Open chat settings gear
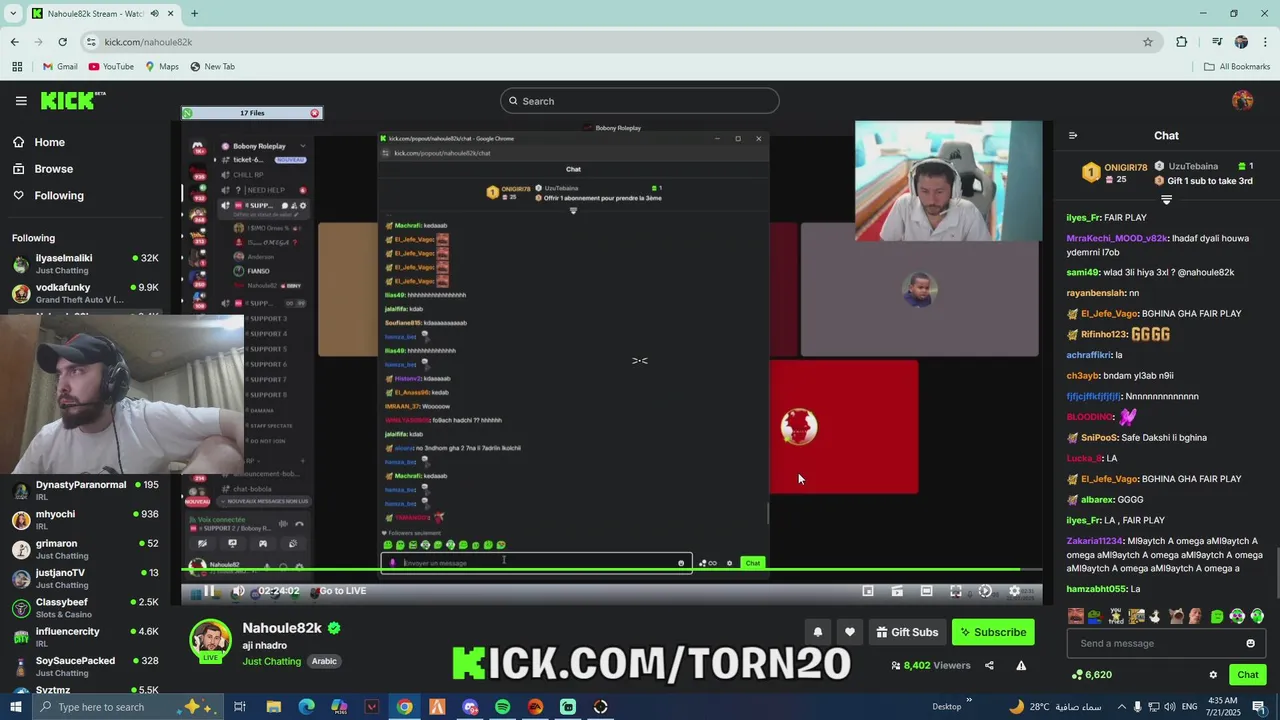This screenshot has height=720, width=1280. (x=1213, y=675)
